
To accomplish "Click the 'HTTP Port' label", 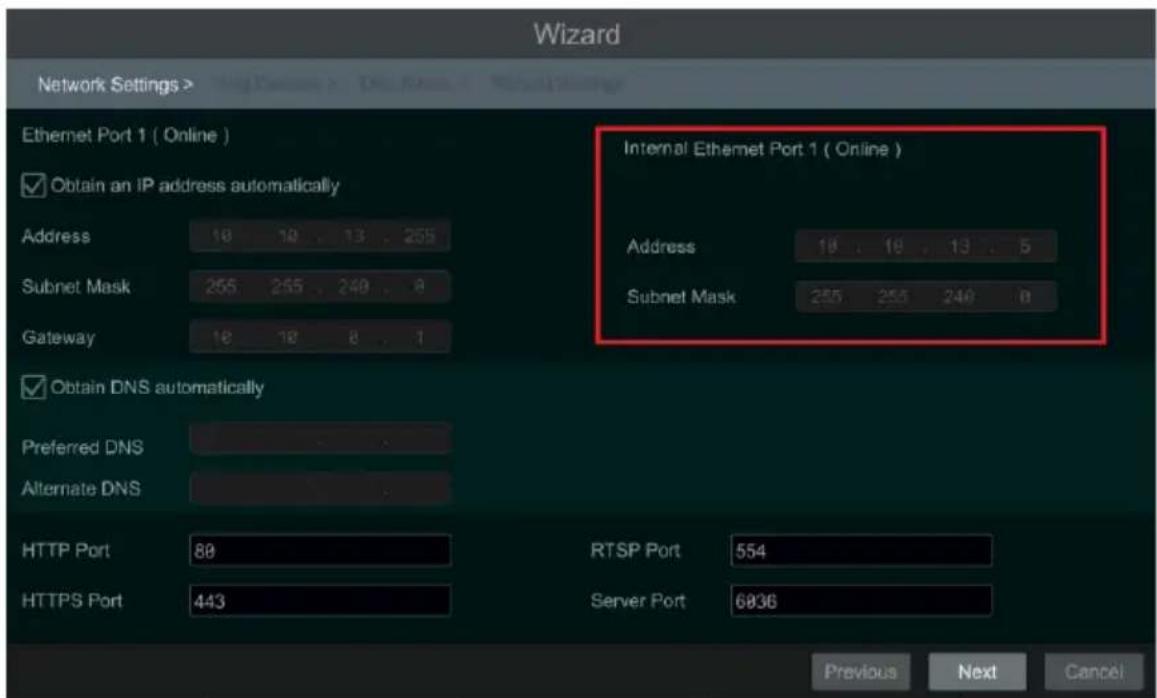I will click(66, 550).
